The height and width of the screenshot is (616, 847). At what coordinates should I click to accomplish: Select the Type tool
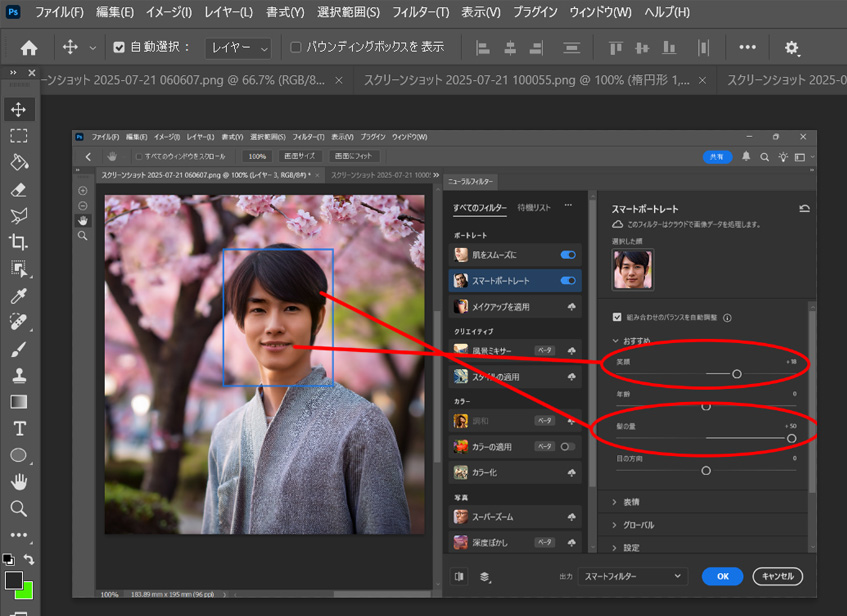point(19,428)
